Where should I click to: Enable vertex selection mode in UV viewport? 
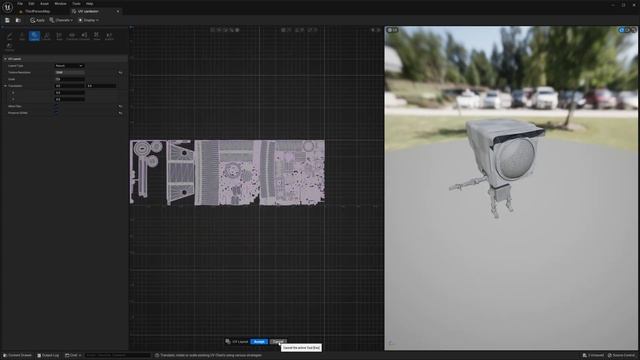[212, 30]
